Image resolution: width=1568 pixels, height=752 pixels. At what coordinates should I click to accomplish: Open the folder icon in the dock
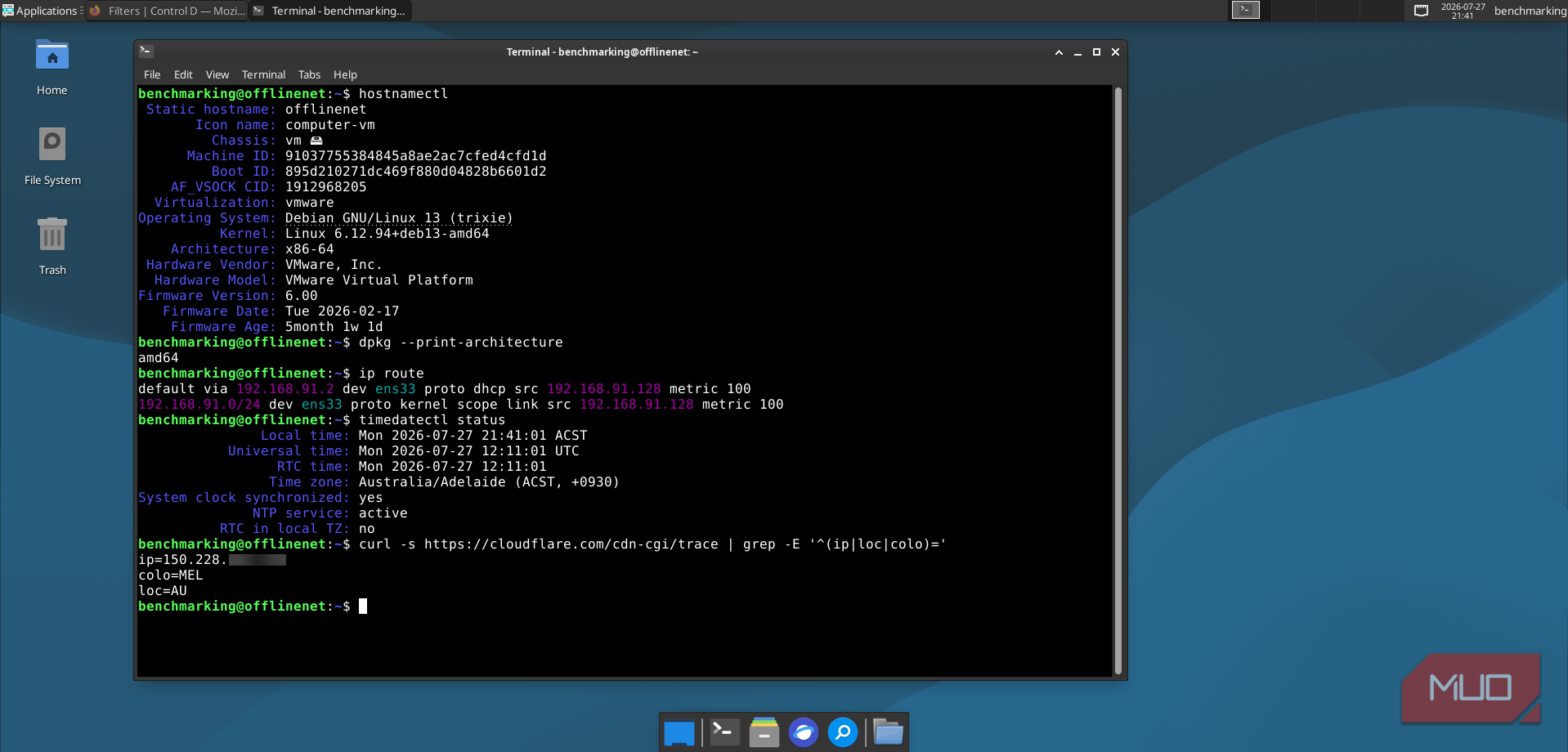click(x=888, y=732)
